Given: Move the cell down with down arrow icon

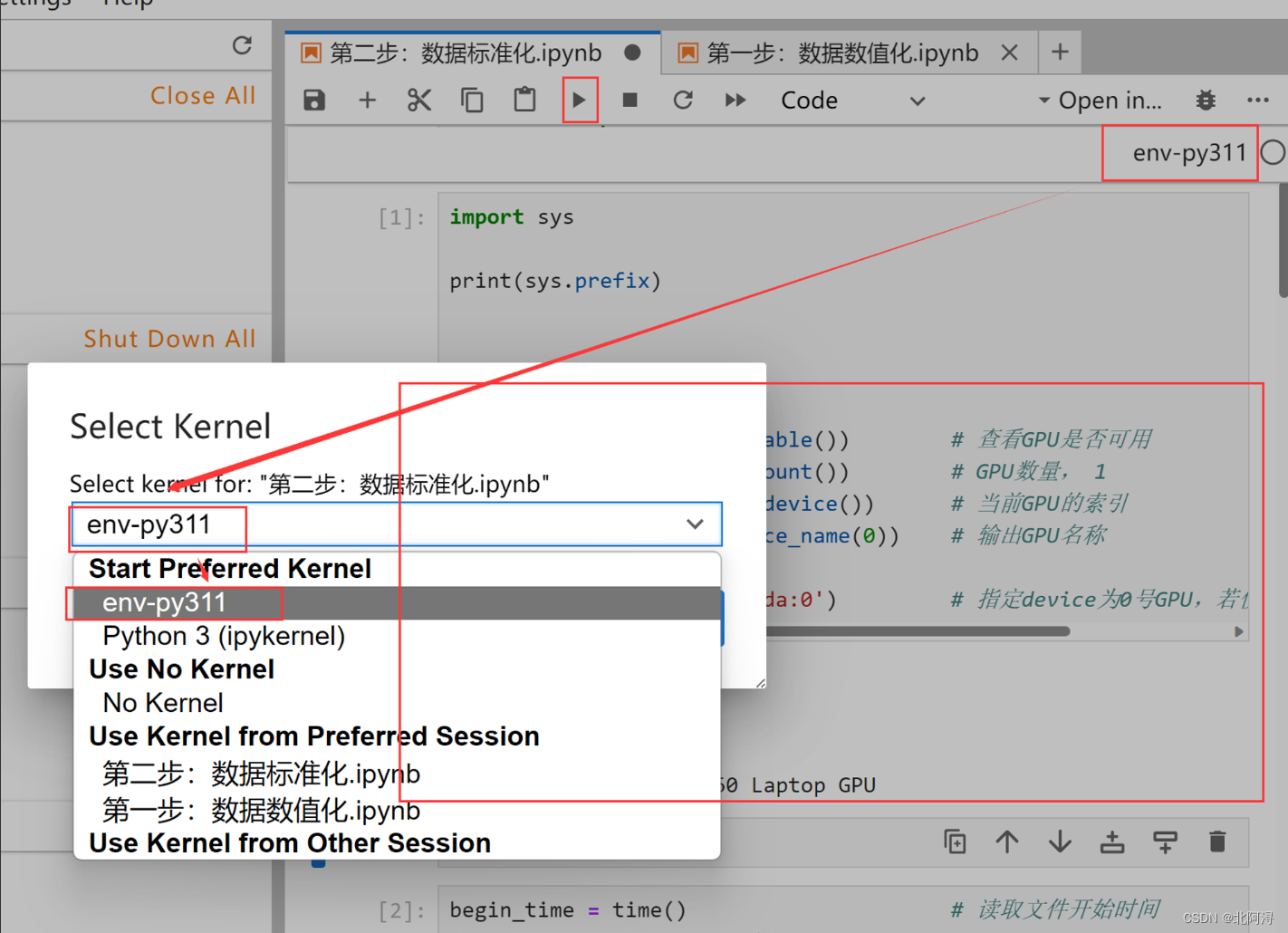Looking at the screenshot, I should pos(1060,842).
